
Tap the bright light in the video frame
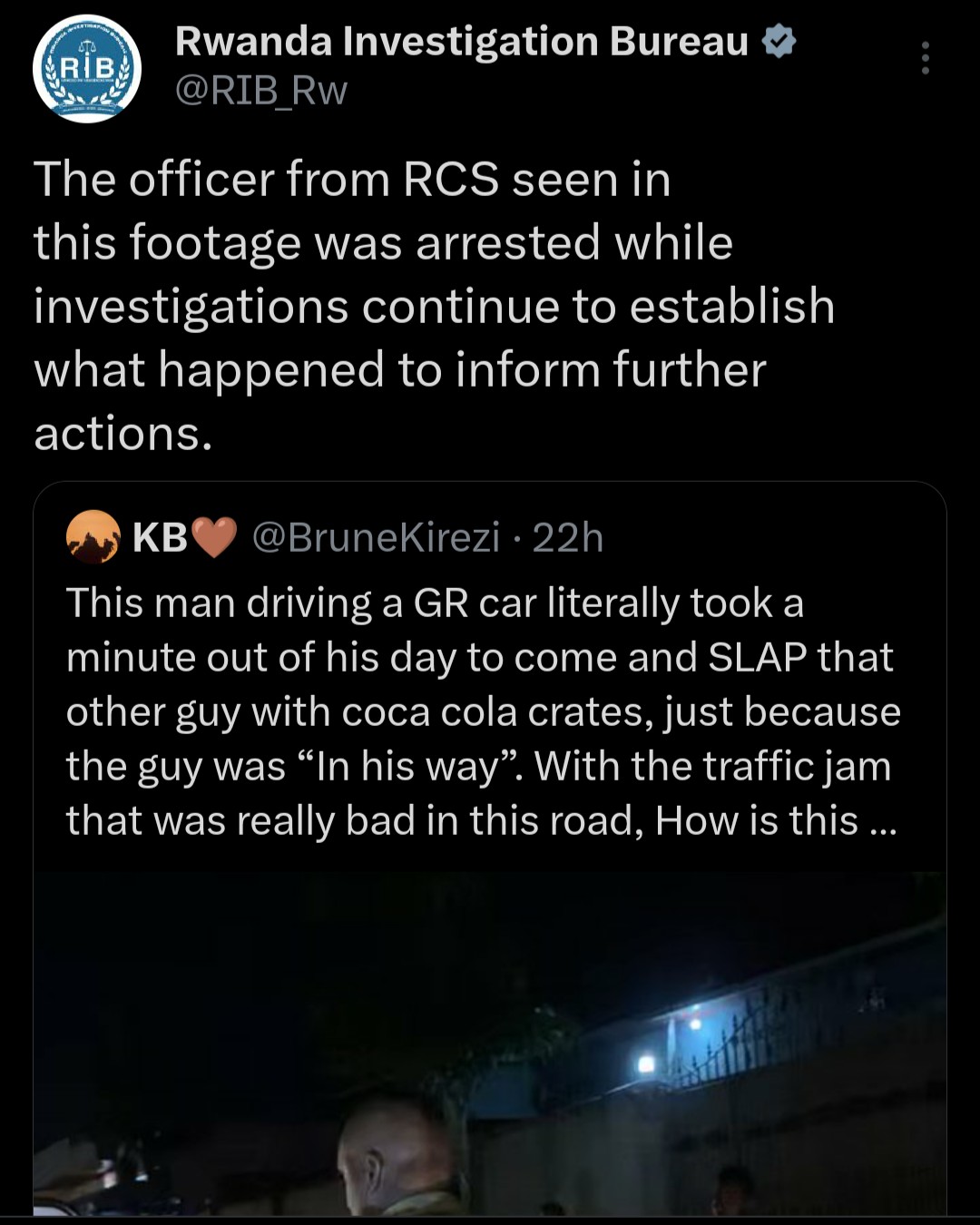[647, 1063]
